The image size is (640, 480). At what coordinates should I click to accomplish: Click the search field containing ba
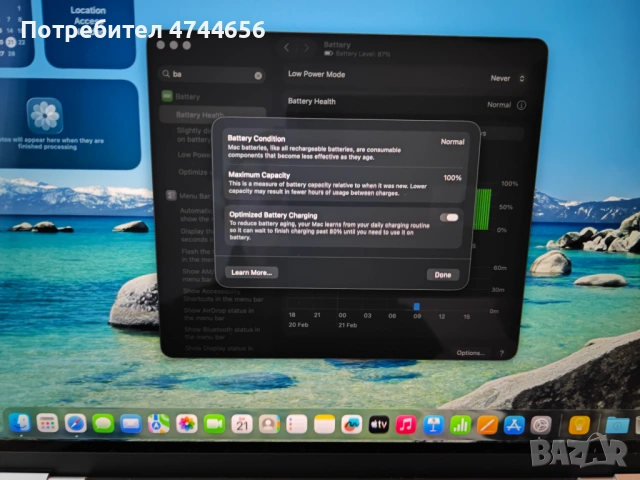[x=211, y=74]
